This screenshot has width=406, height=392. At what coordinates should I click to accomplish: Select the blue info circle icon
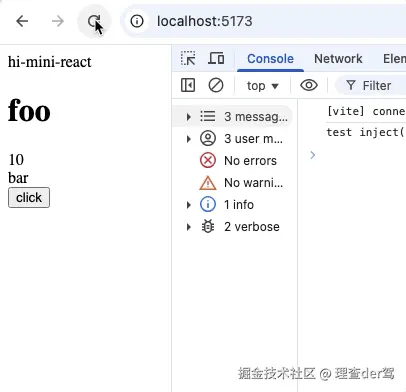click(208, 204)
